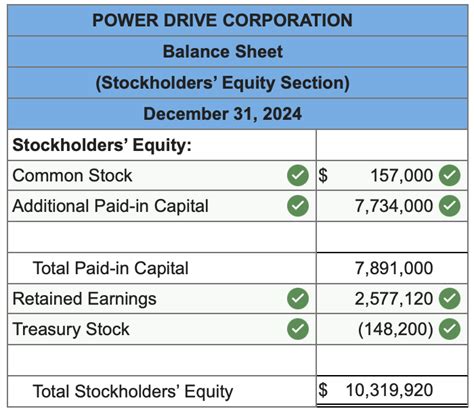
Task: Select the Common Stock label cell
Action: click(162, 175)
